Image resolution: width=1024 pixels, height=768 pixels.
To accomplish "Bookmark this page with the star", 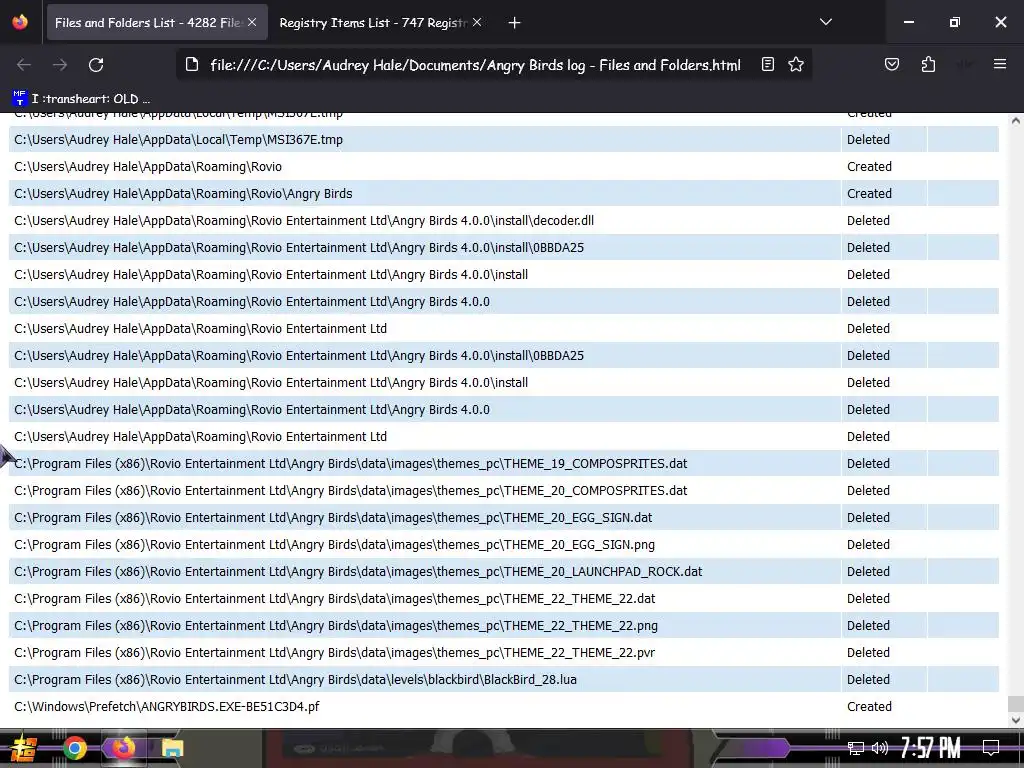I will point(796,65).
